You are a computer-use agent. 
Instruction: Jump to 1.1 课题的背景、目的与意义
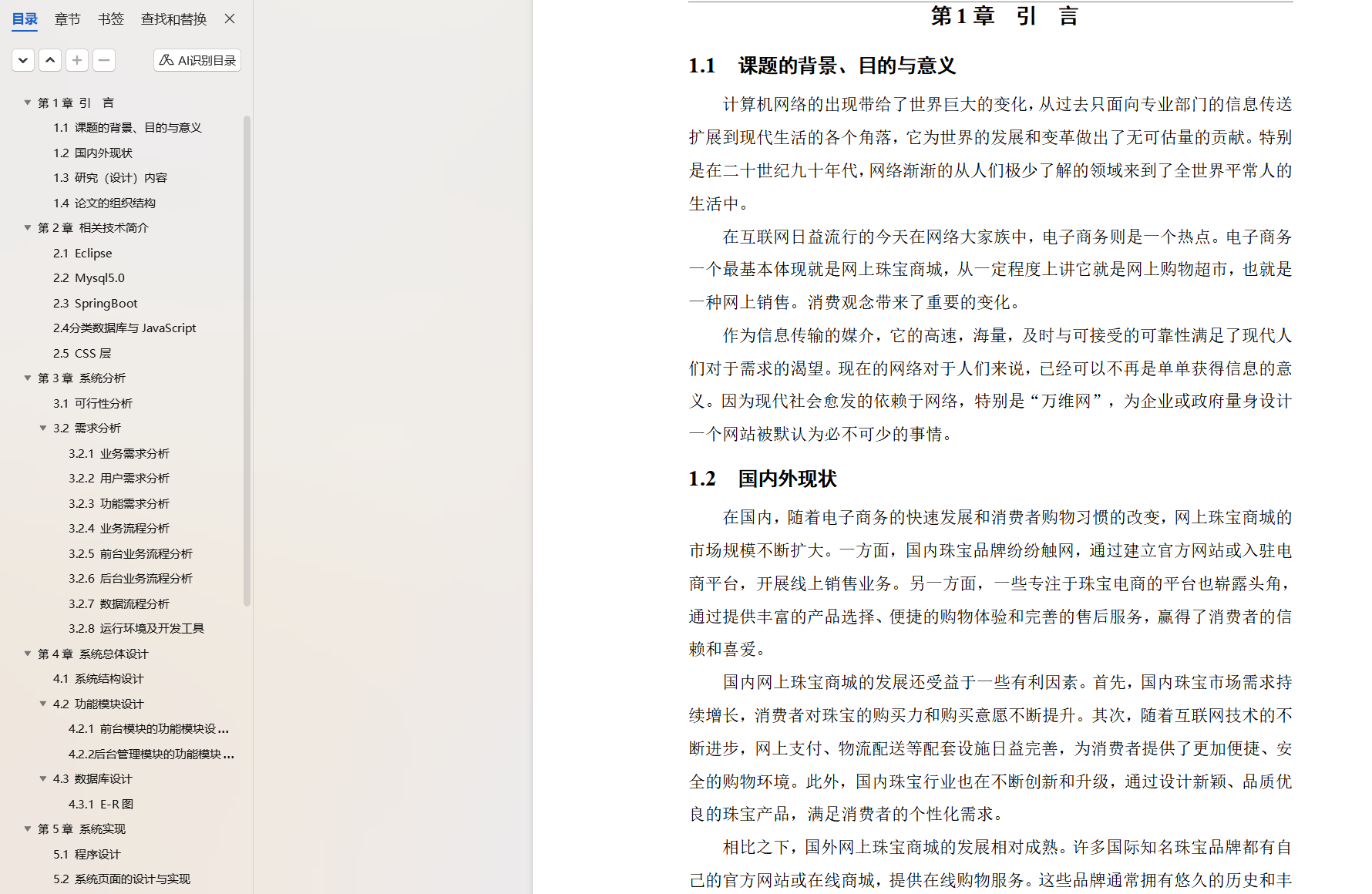click(x=127, y=128)
